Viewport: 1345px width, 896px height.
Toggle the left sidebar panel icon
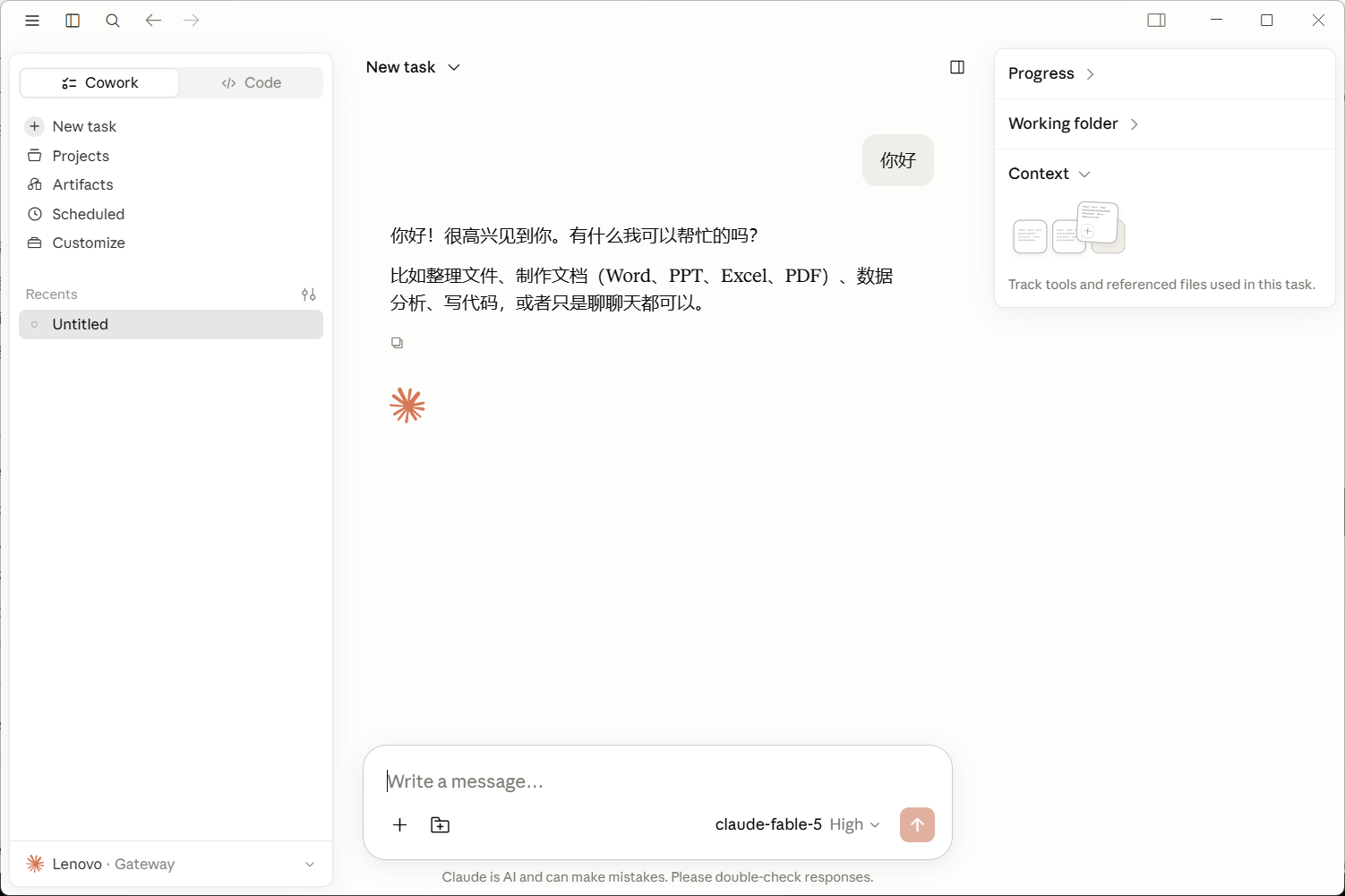[x=73, y=21]
